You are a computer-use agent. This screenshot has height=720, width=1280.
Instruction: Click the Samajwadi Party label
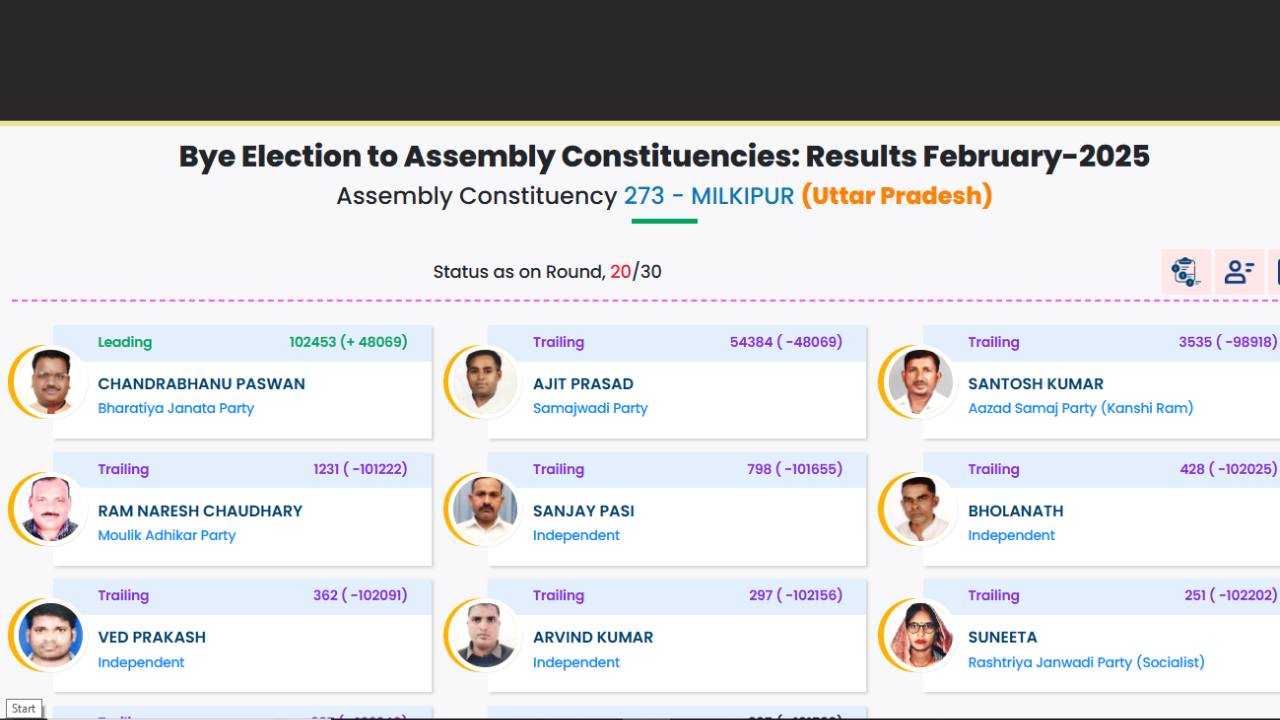click(590, 408)
